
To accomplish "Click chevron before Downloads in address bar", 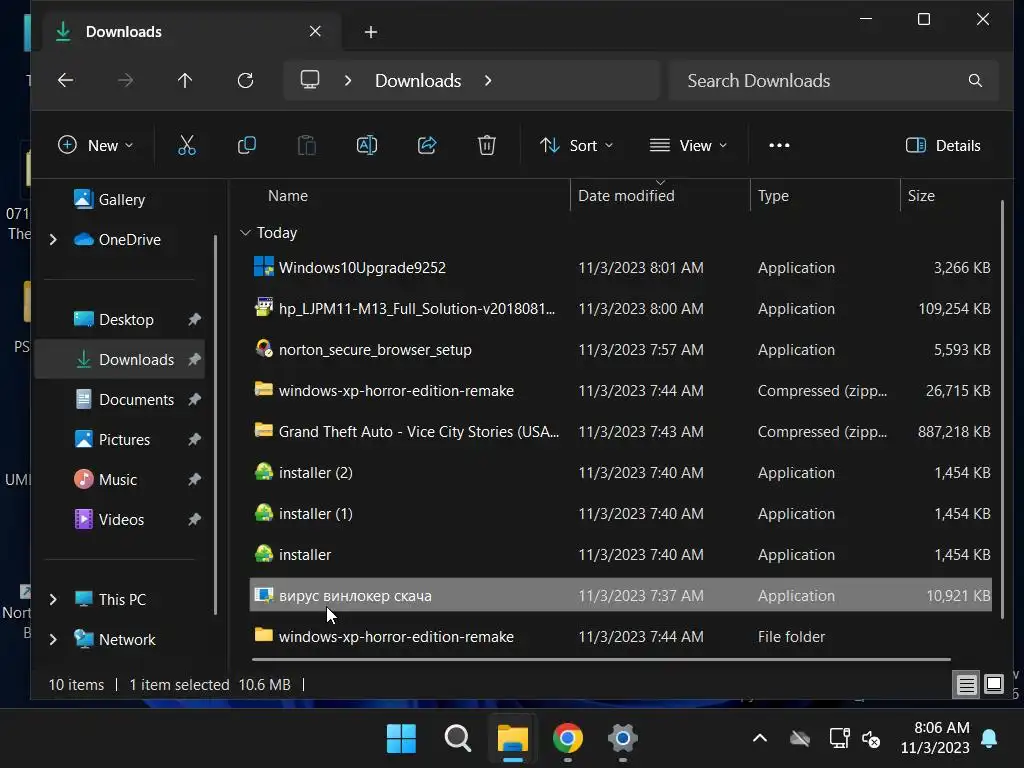I will tap(347, 80).
